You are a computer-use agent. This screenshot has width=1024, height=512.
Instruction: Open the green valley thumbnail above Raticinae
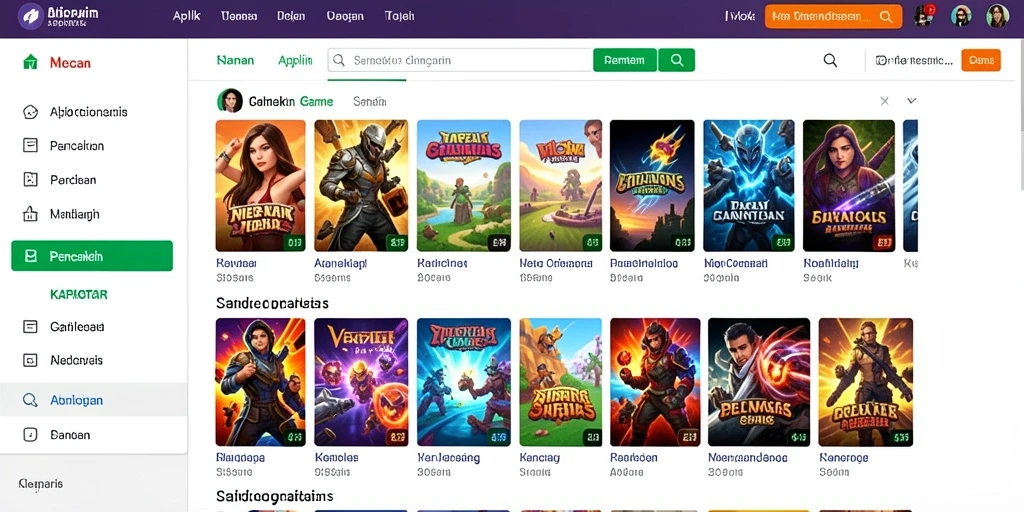pos(464,185)
